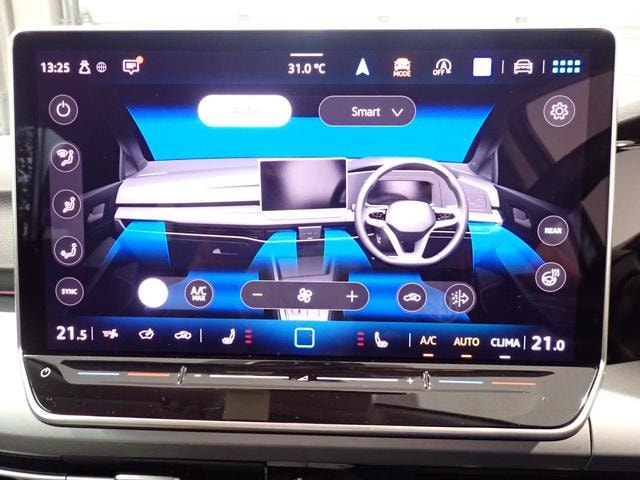Viewport: 640px width, 480px height.
Task: Activate A/C MAX cooling
Action: pos(199,293)
